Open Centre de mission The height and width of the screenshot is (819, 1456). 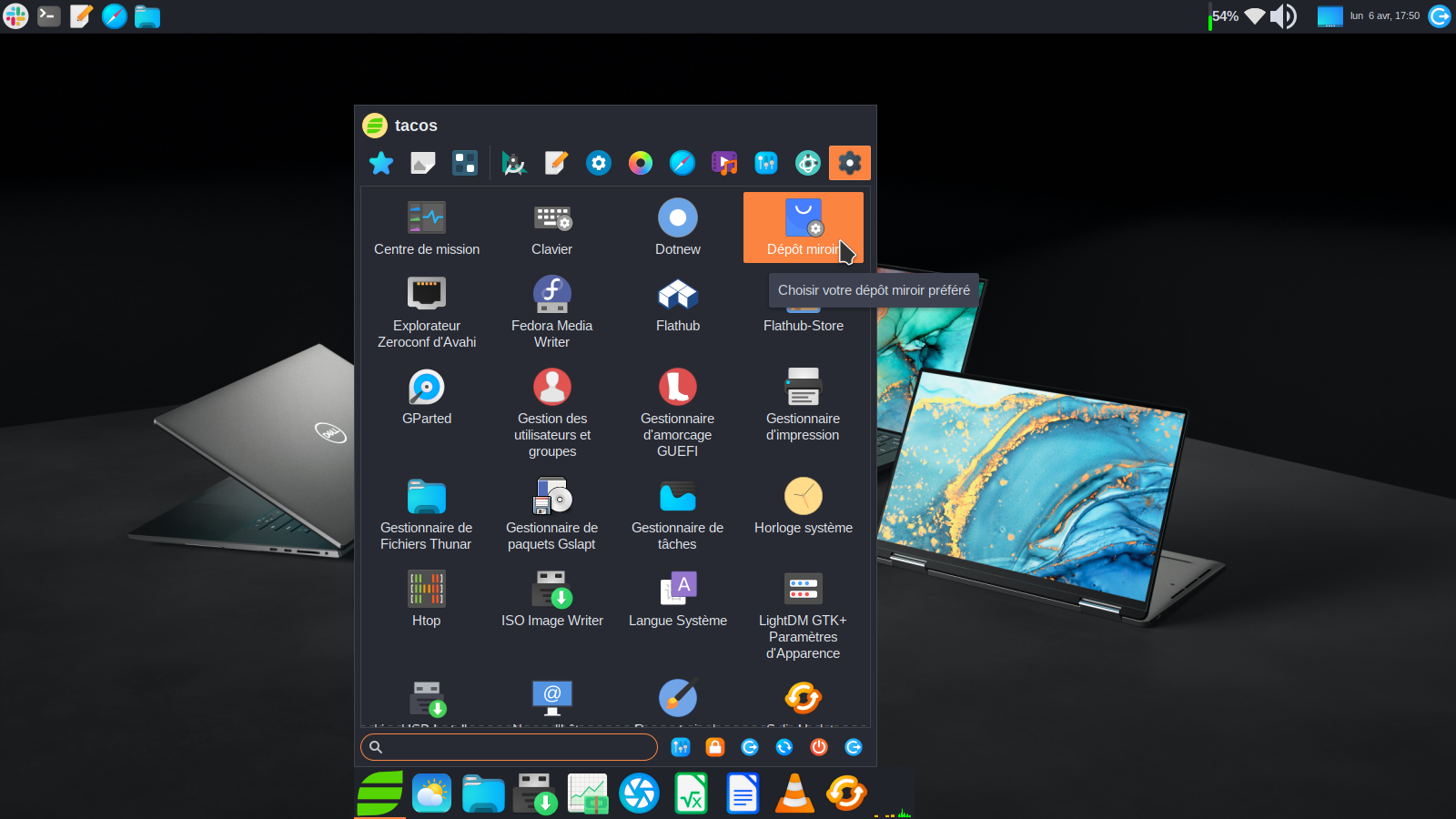click(426, 228)
